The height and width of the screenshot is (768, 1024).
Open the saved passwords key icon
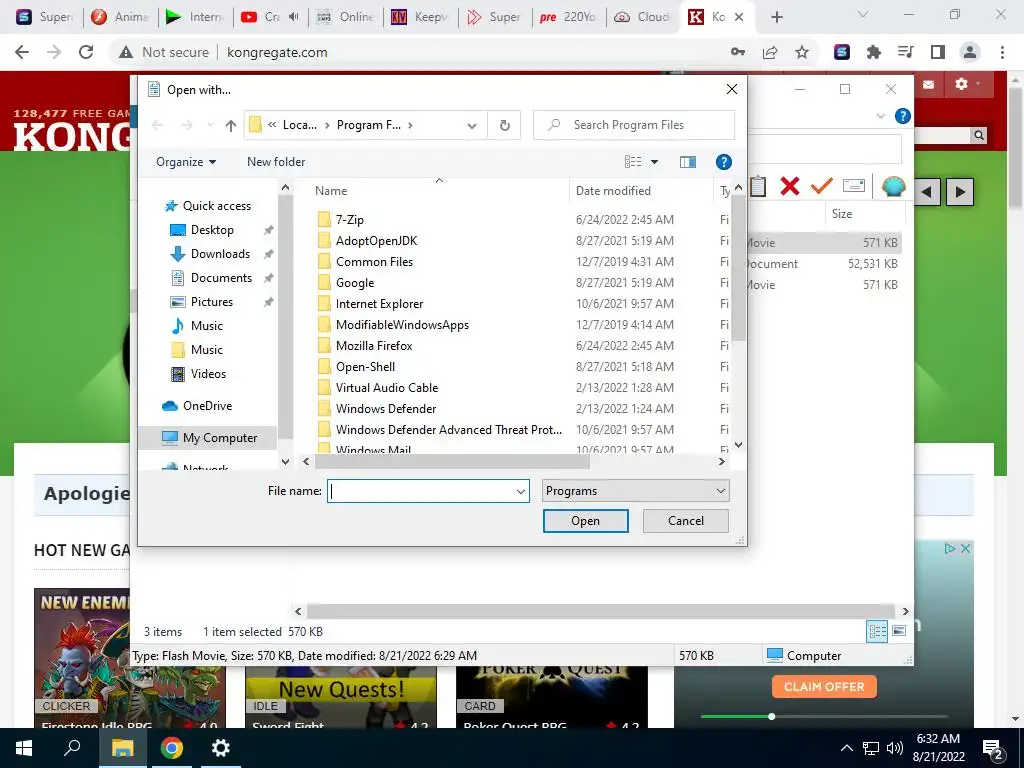(x=738, y=52)
